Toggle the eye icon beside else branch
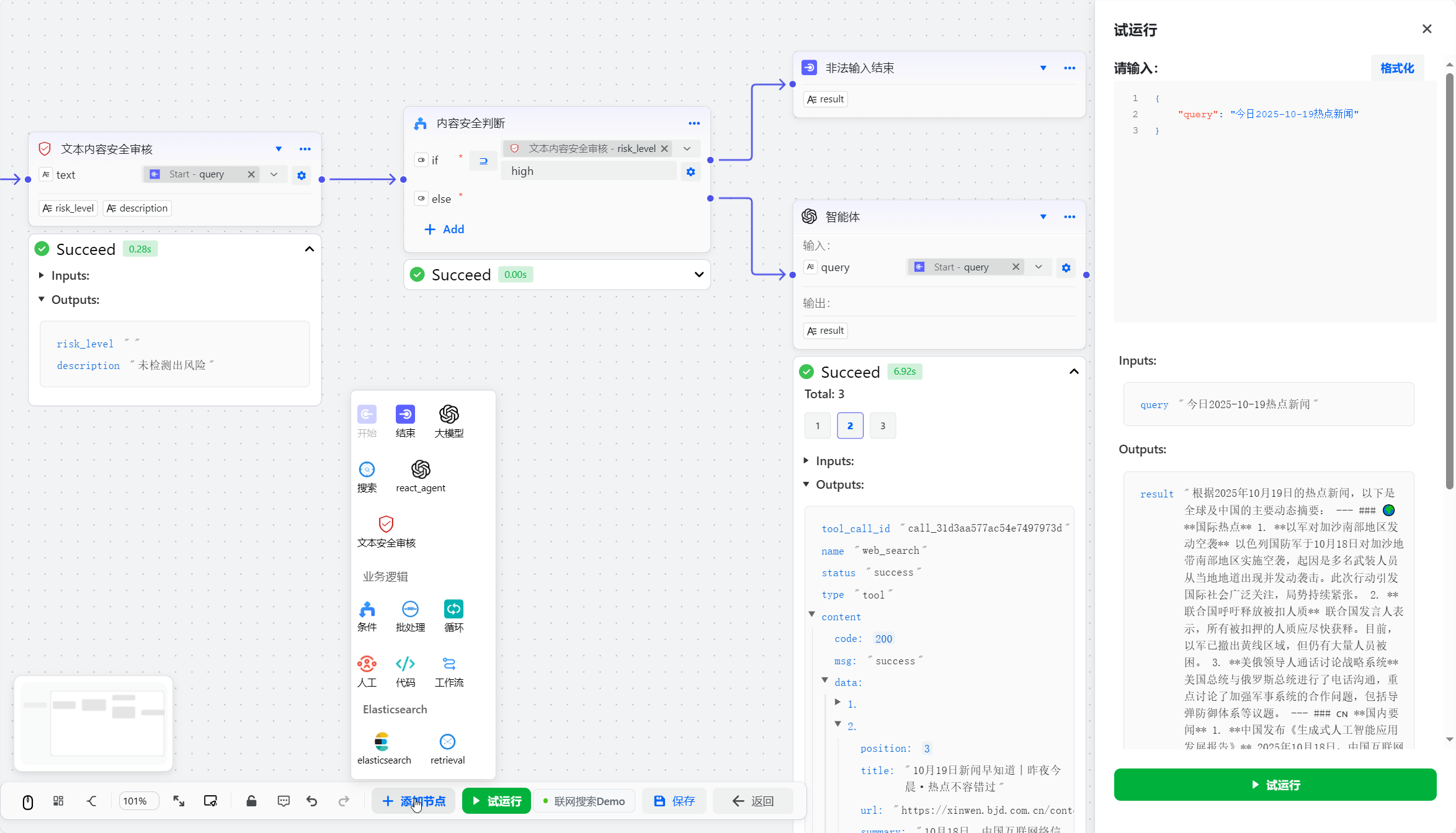 pyautogui.click(x=421, y=198)
